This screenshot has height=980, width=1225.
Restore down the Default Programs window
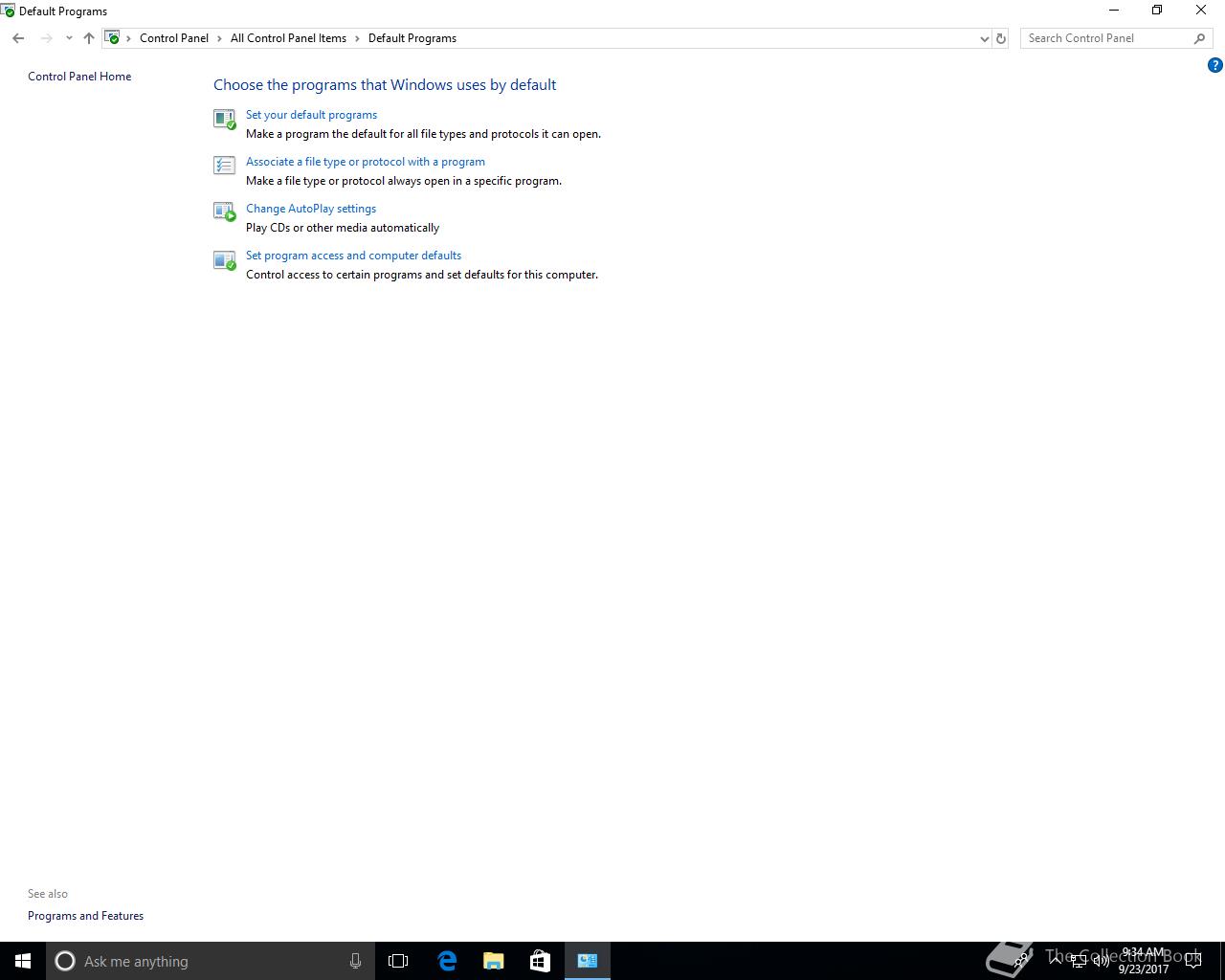pos(1157,11)
